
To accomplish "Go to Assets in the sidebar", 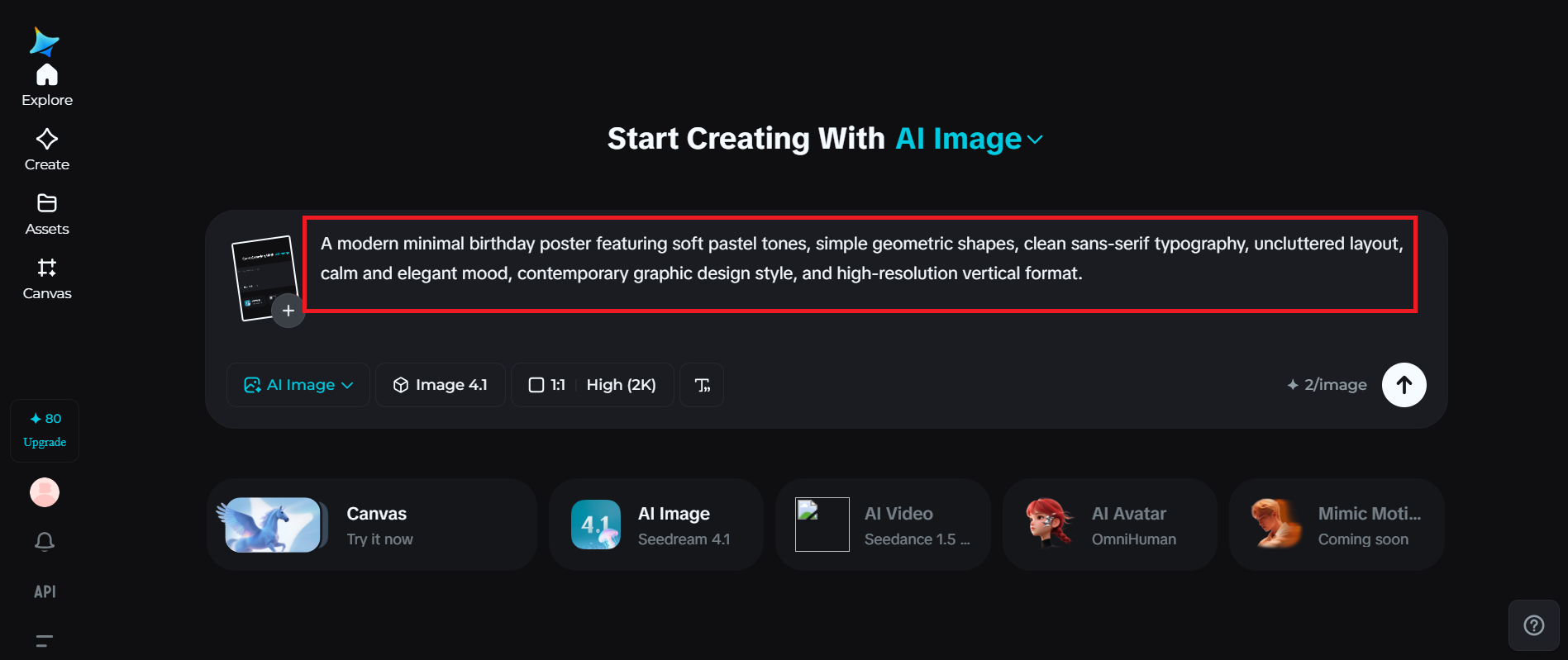I will pyautogui.click(x=47, y=215).
